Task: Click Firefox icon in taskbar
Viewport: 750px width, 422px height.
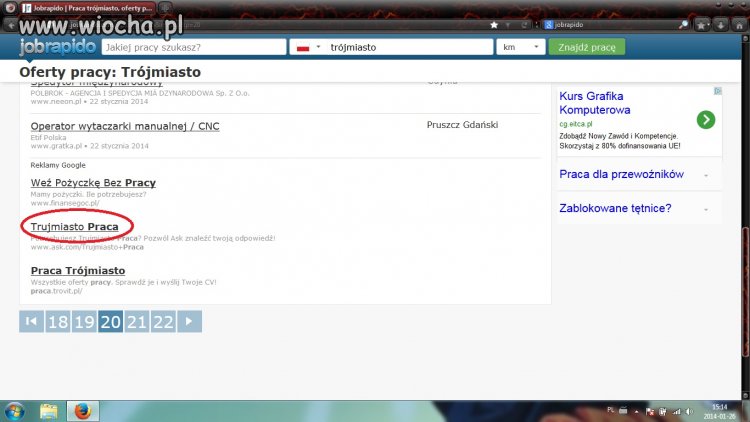Action: (82, 411)
